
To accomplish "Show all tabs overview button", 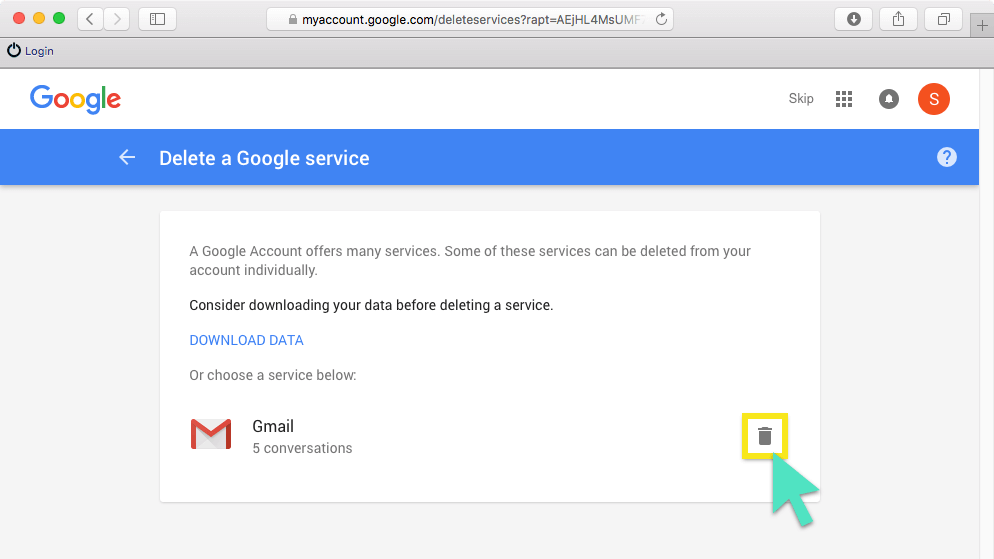I will (x=943, y=19).
